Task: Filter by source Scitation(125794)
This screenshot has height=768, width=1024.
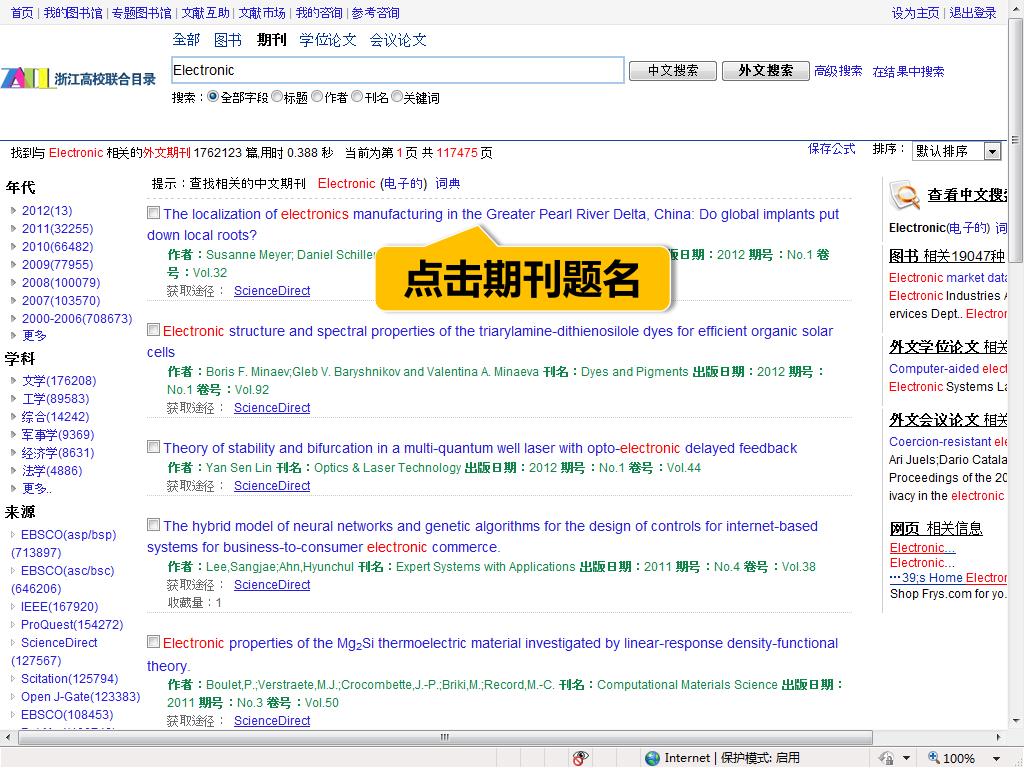Action: 69,679
